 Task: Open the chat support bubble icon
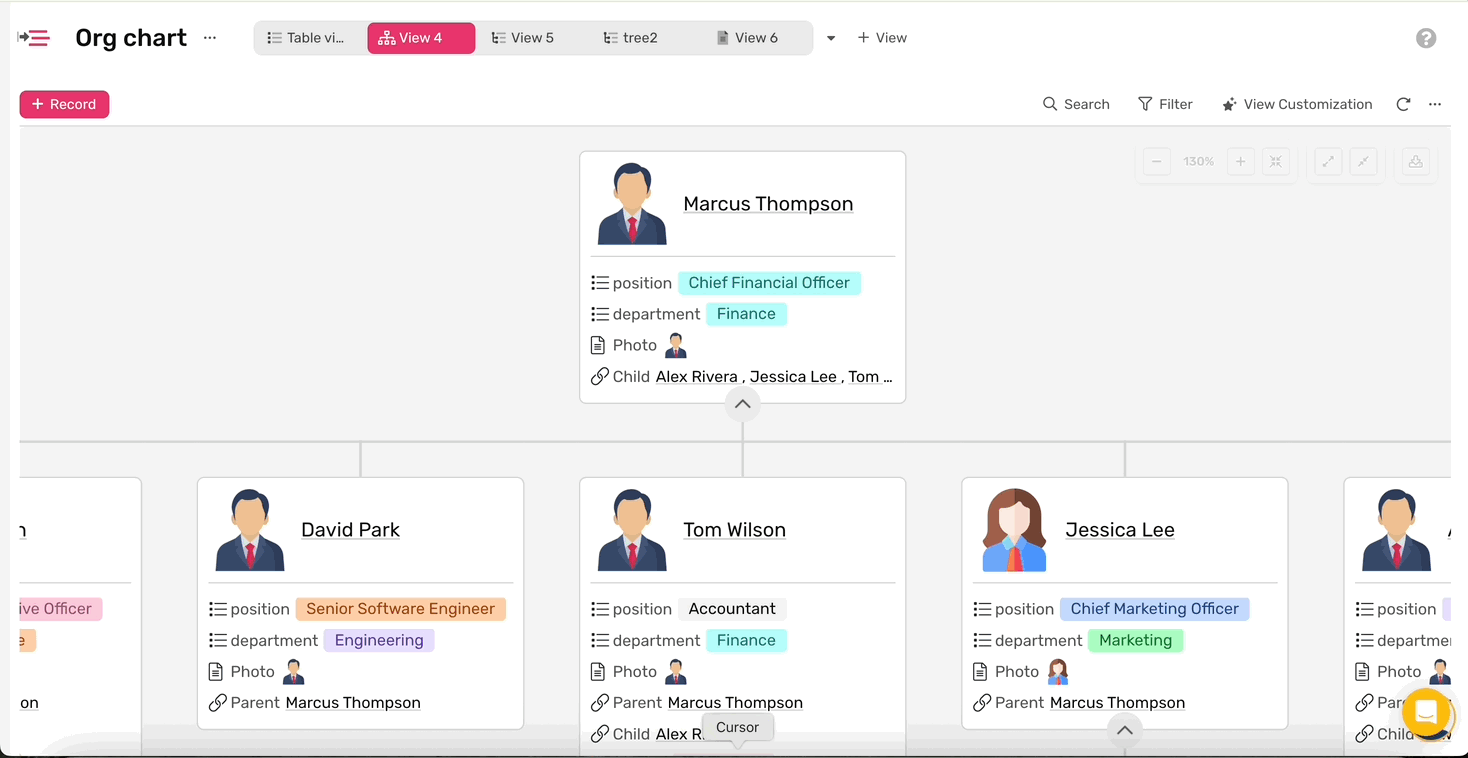(1426, 713)
